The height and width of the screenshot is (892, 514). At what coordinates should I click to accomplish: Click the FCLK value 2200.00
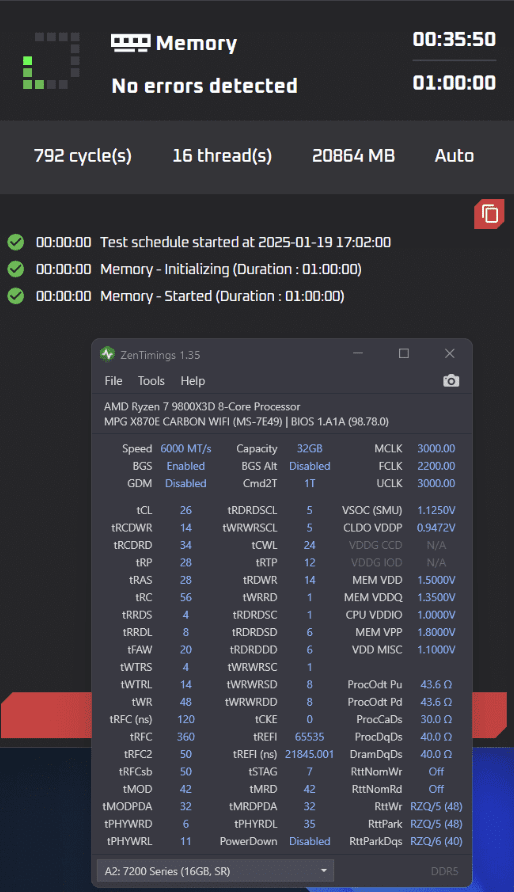(x=436, y=466)
